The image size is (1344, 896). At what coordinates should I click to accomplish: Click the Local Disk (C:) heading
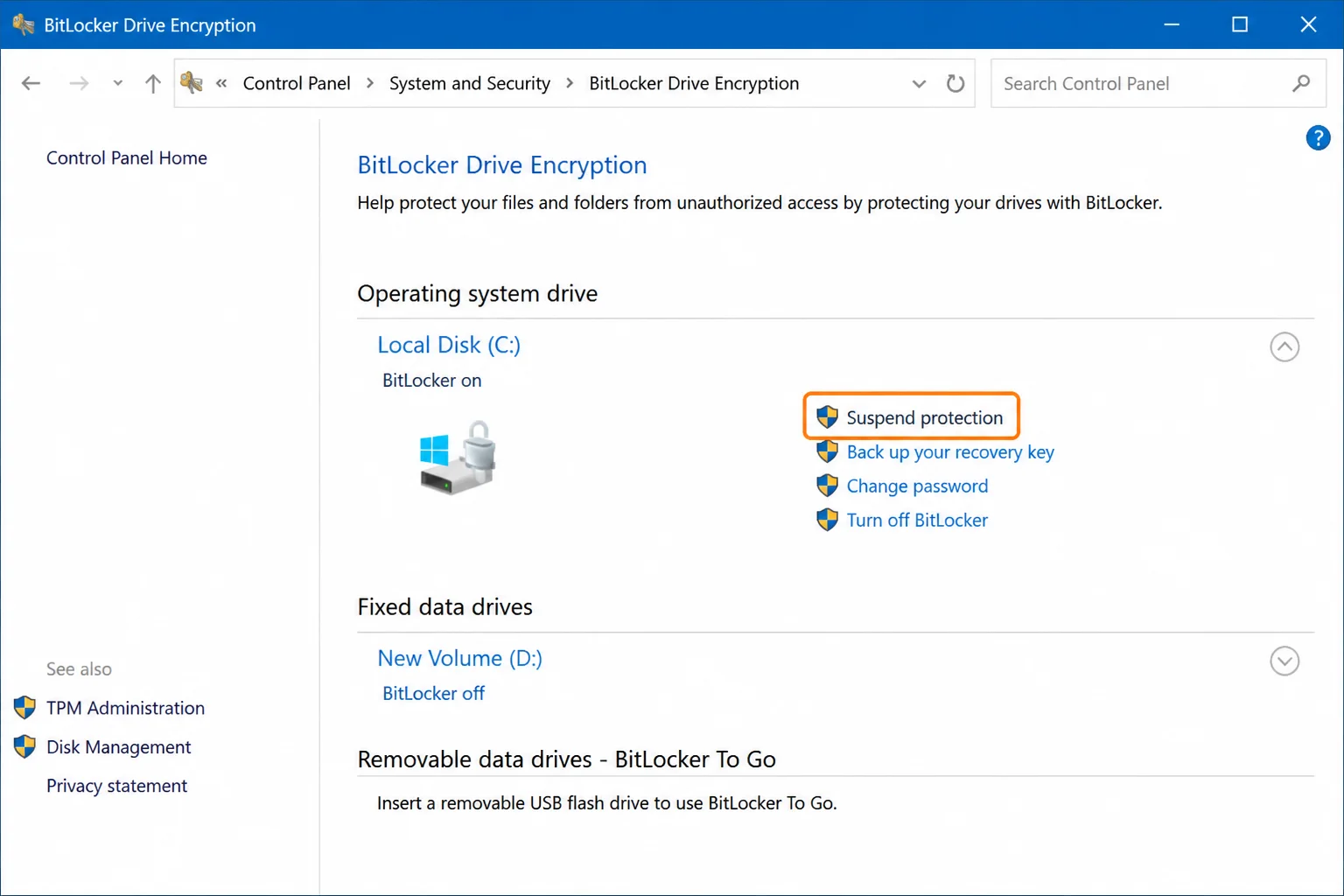(449, 345)
